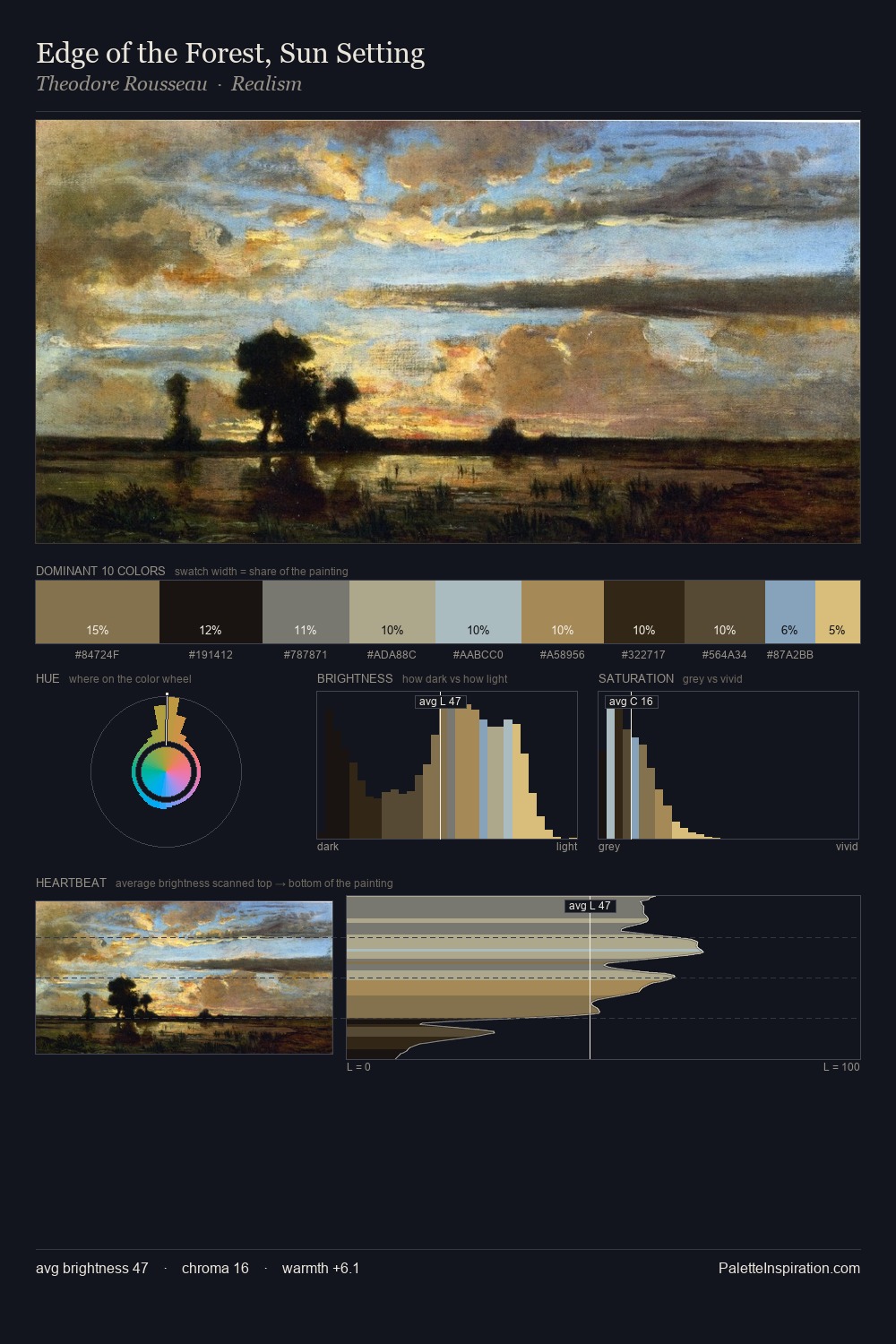Click 'grey vs vivid' caption

(x=712, y=679)
